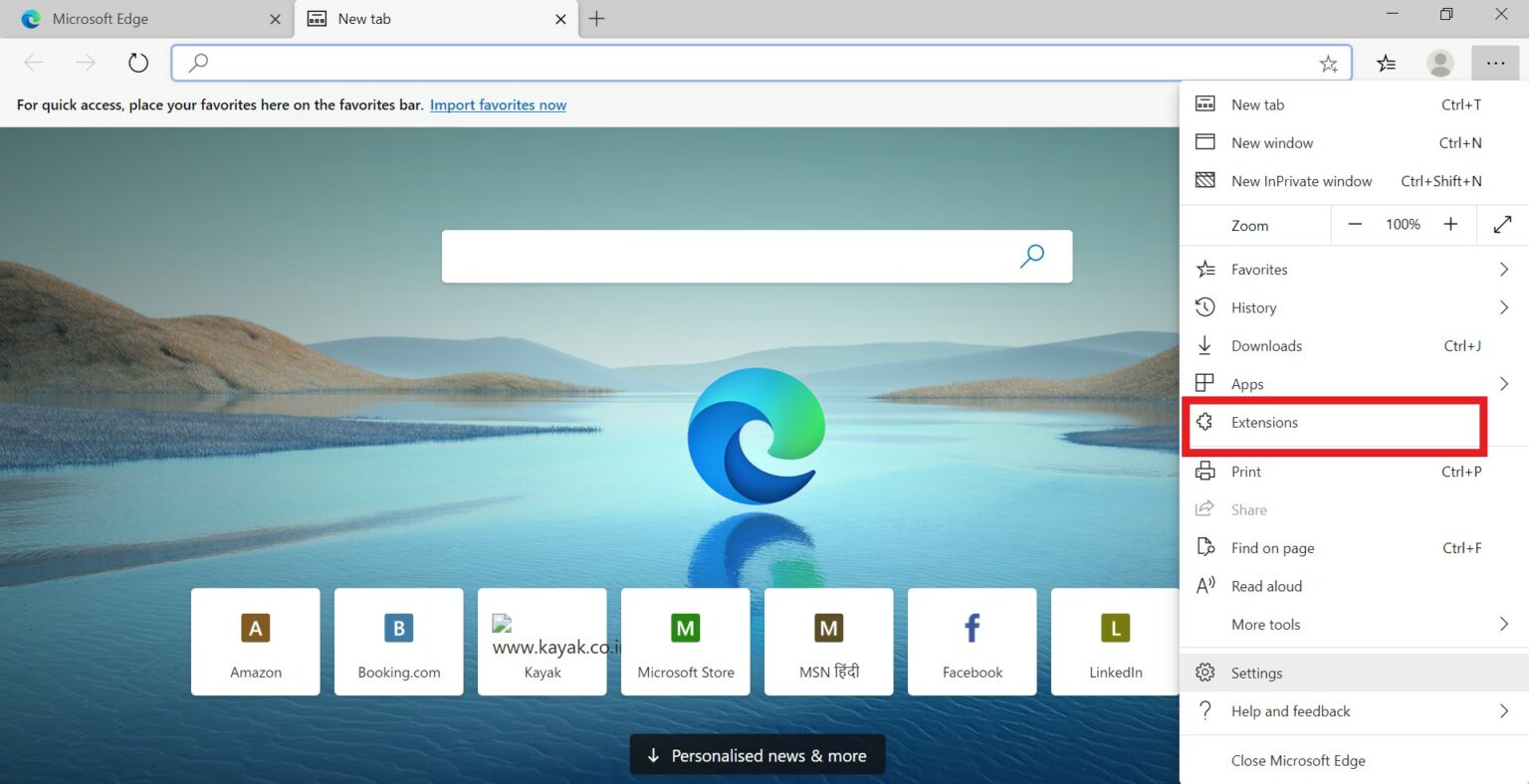Click the Import favorites now link

tap(498, 104)
